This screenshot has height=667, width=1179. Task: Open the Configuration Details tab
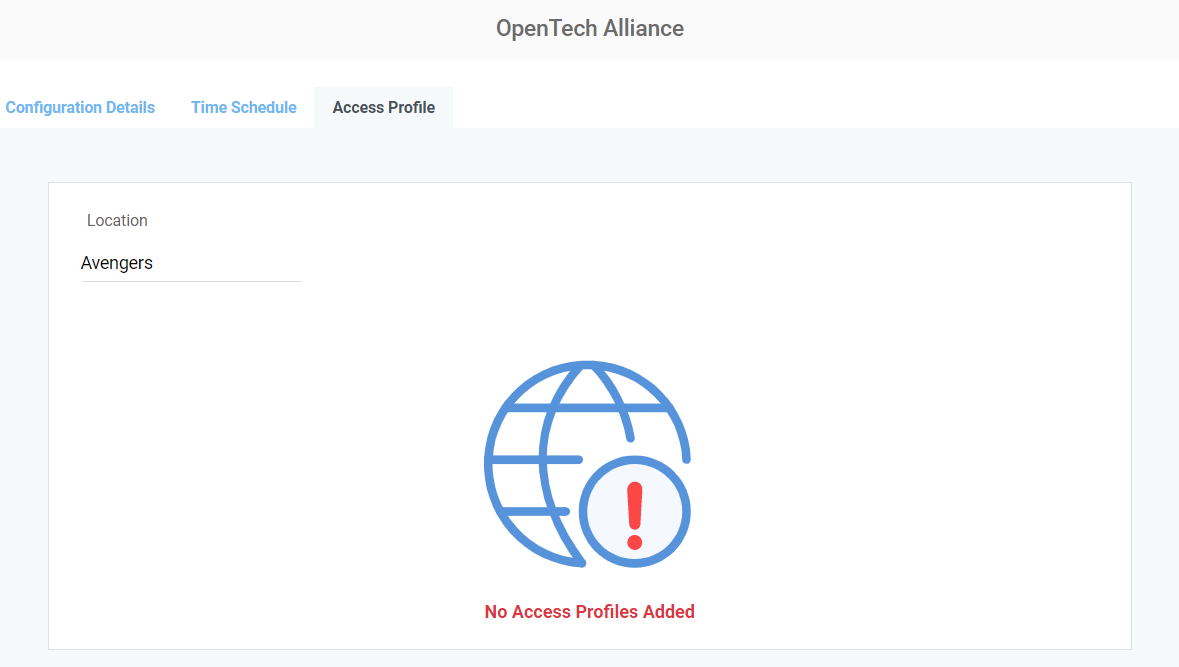(x=80, y=108)
